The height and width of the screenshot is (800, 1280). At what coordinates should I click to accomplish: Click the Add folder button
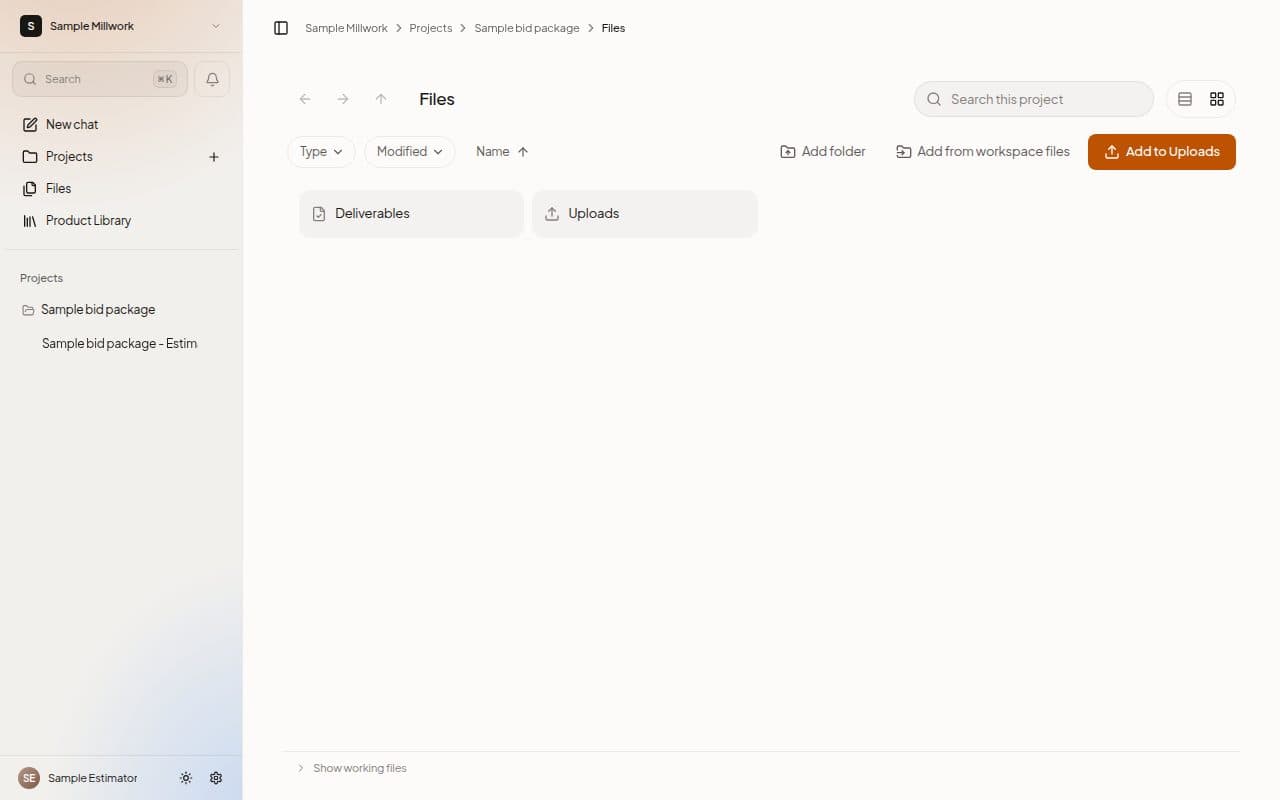pos(823,152)
